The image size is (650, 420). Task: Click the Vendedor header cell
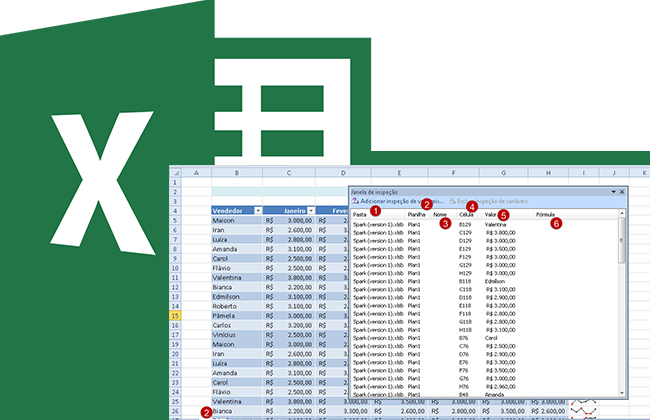click(237, 211)
